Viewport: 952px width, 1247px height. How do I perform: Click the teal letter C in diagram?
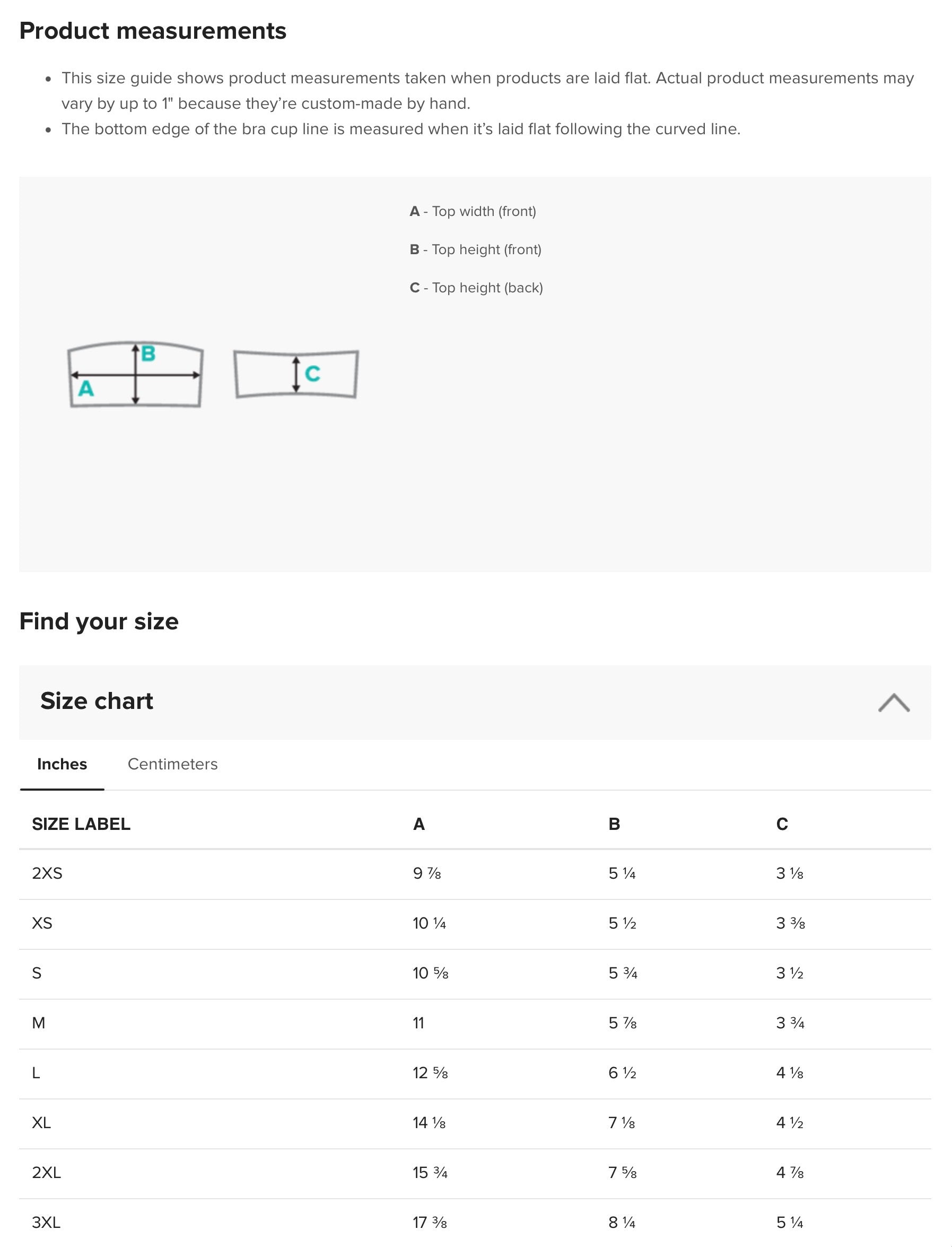[312, 374]
